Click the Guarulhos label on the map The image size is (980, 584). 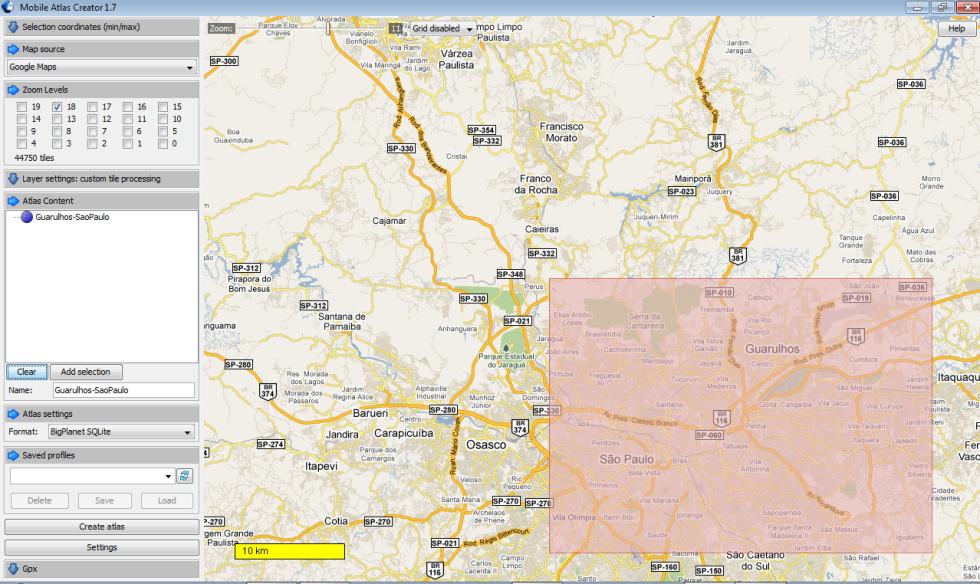click(x=772, y=349)
